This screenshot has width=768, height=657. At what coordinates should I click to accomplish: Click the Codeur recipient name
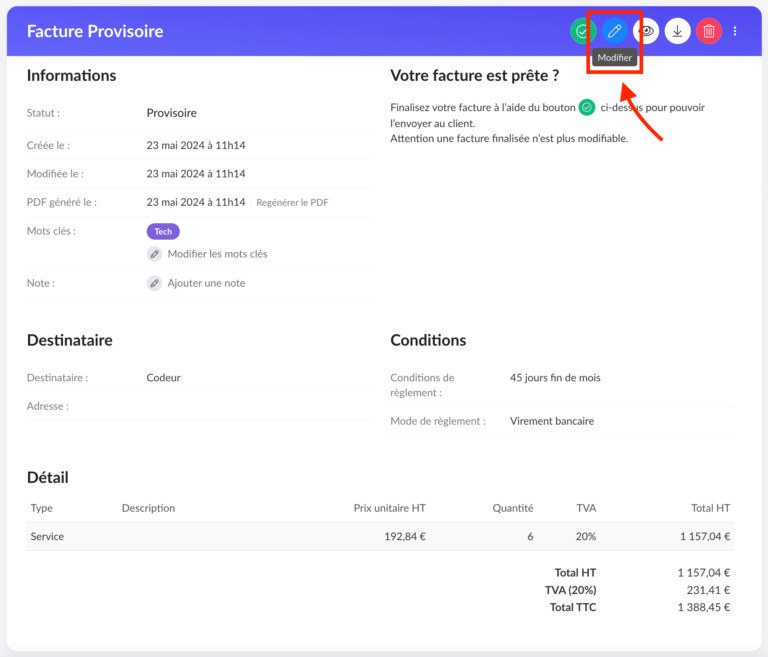click(x=163, y=378)
